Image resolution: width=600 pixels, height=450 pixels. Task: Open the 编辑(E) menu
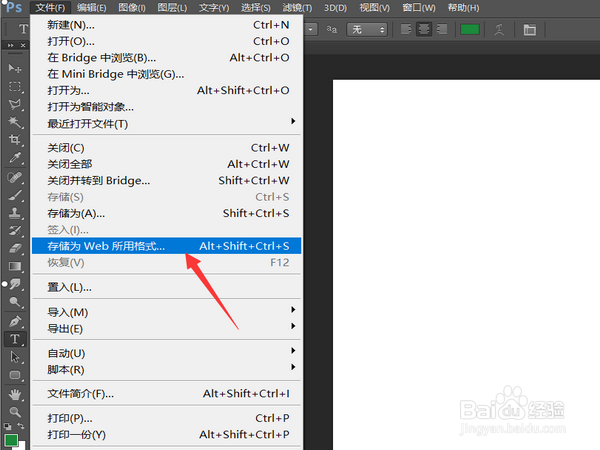[91, 8]
